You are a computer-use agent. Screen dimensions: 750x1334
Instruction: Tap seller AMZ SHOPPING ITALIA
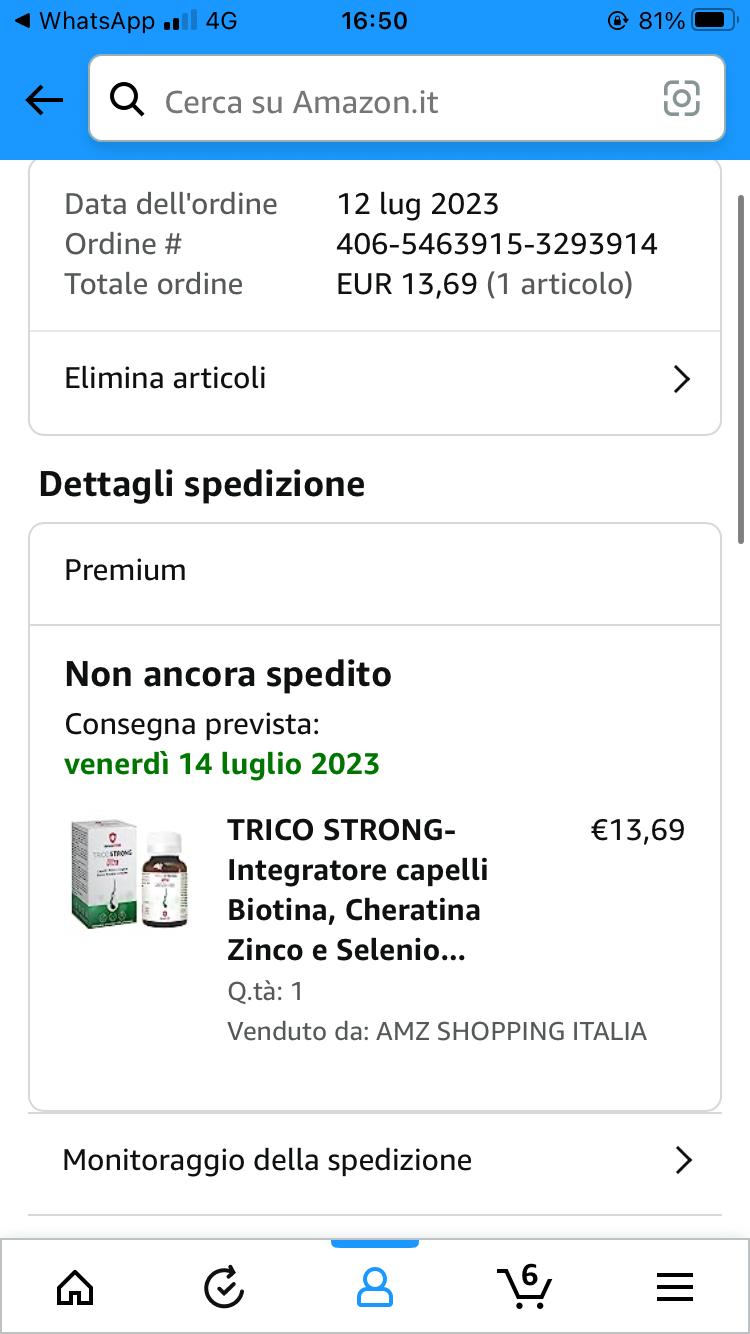(511, 1031)
